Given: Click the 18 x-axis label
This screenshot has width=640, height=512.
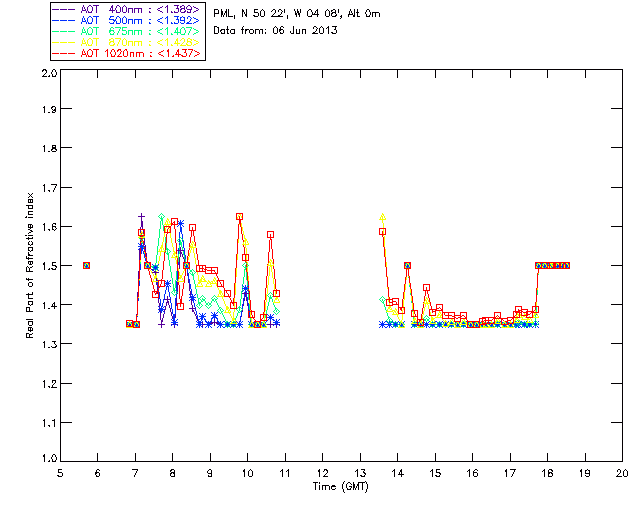Looking at the screenshot, I should point(547,473).
